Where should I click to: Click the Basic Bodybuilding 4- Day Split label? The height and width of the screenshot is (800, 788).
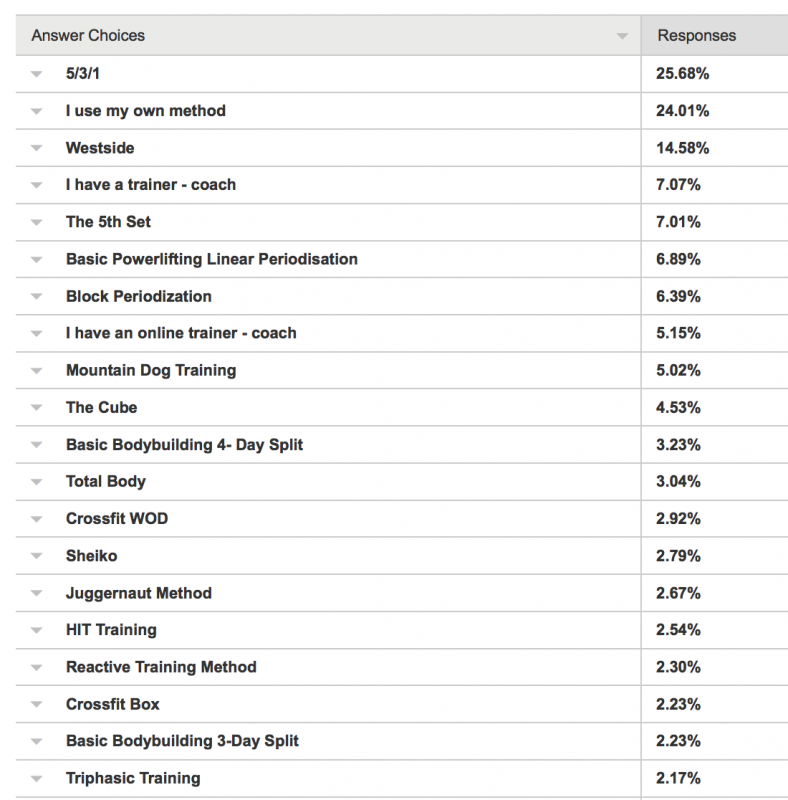[184, 445]
